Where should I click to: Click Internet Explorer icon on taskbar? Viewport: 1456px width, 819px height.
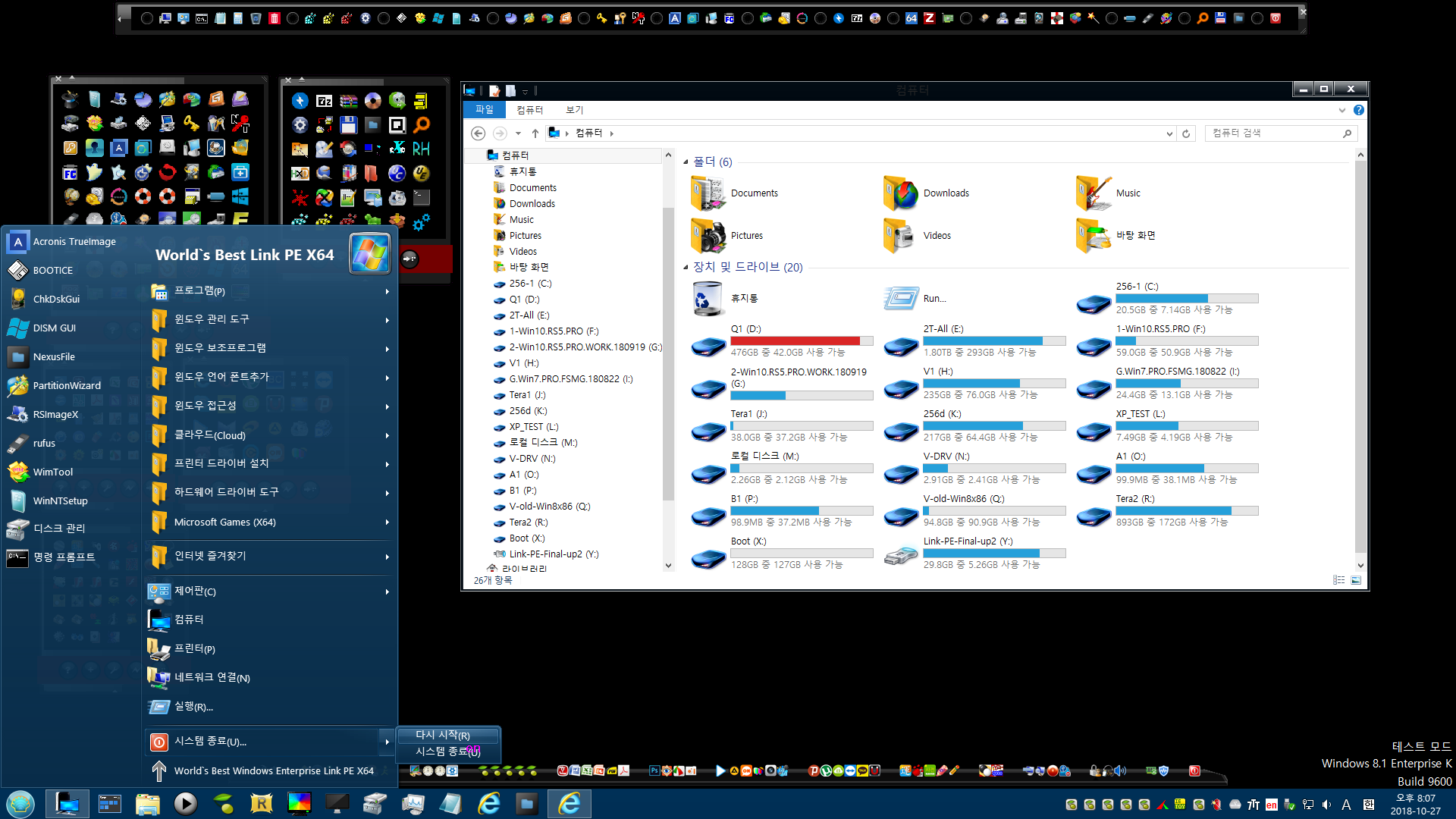[x=489, y=803]
